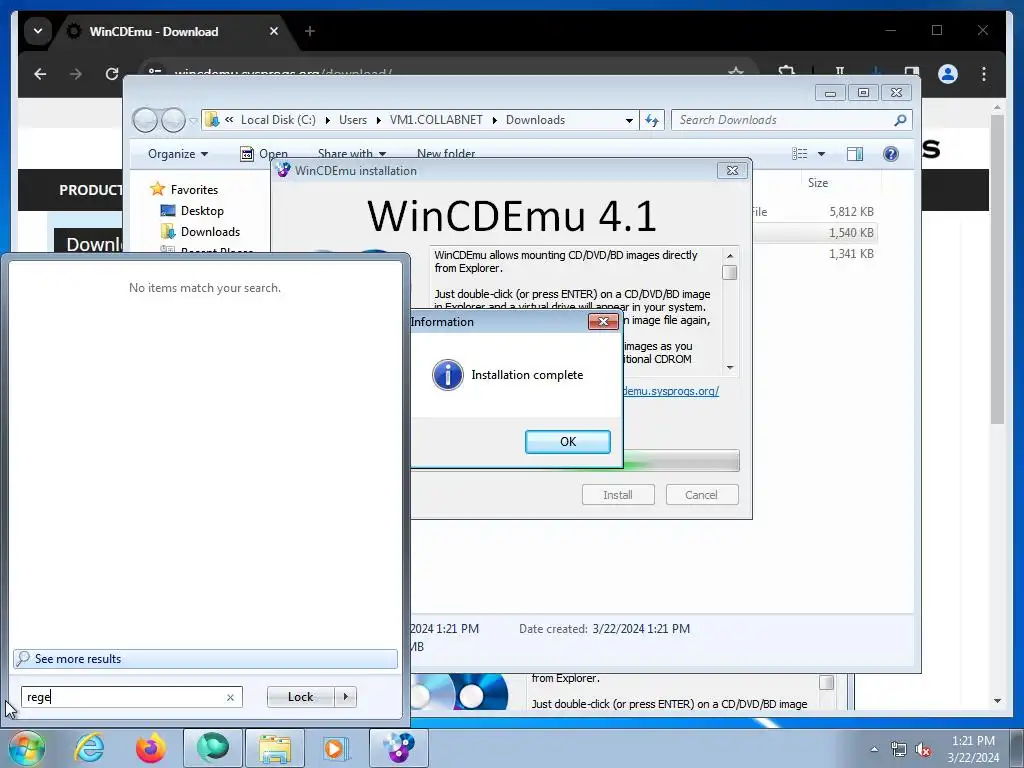This screenshot has height=768, width=1024.
Task: Toggle the Explorer preview pane icon
Action: (x=855, y=153)
